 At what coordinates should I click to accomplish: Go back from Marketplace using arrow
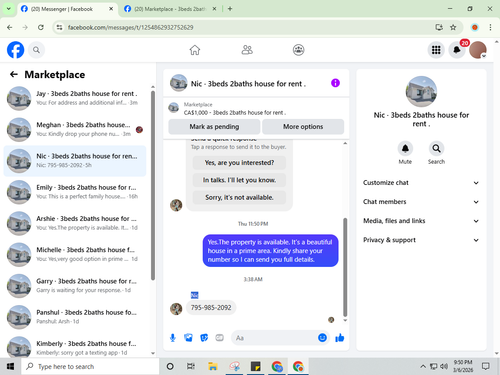tap(14, 74)
